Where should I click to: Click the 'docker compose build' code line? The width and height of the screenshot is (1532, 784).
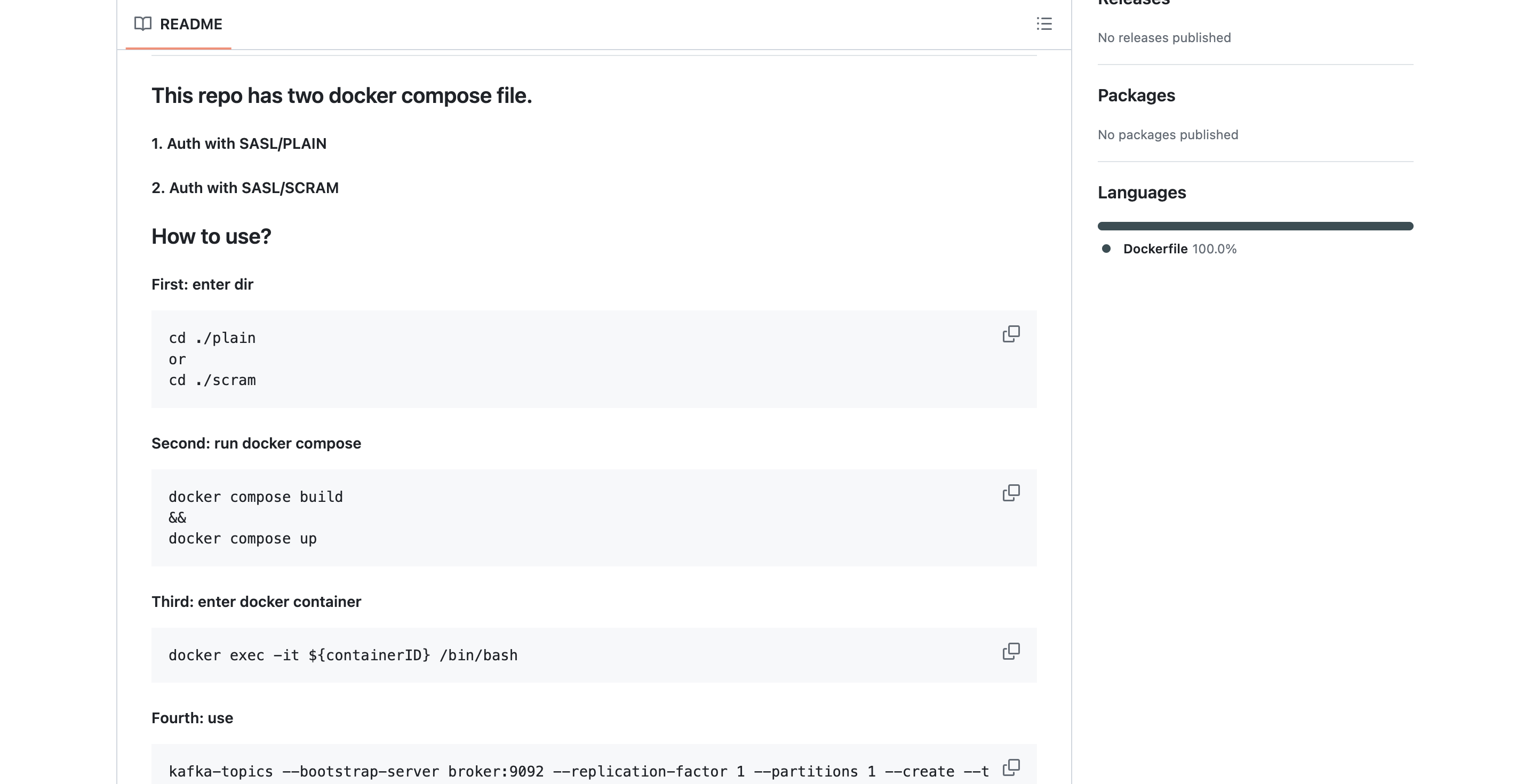click(x=256, y=497)
